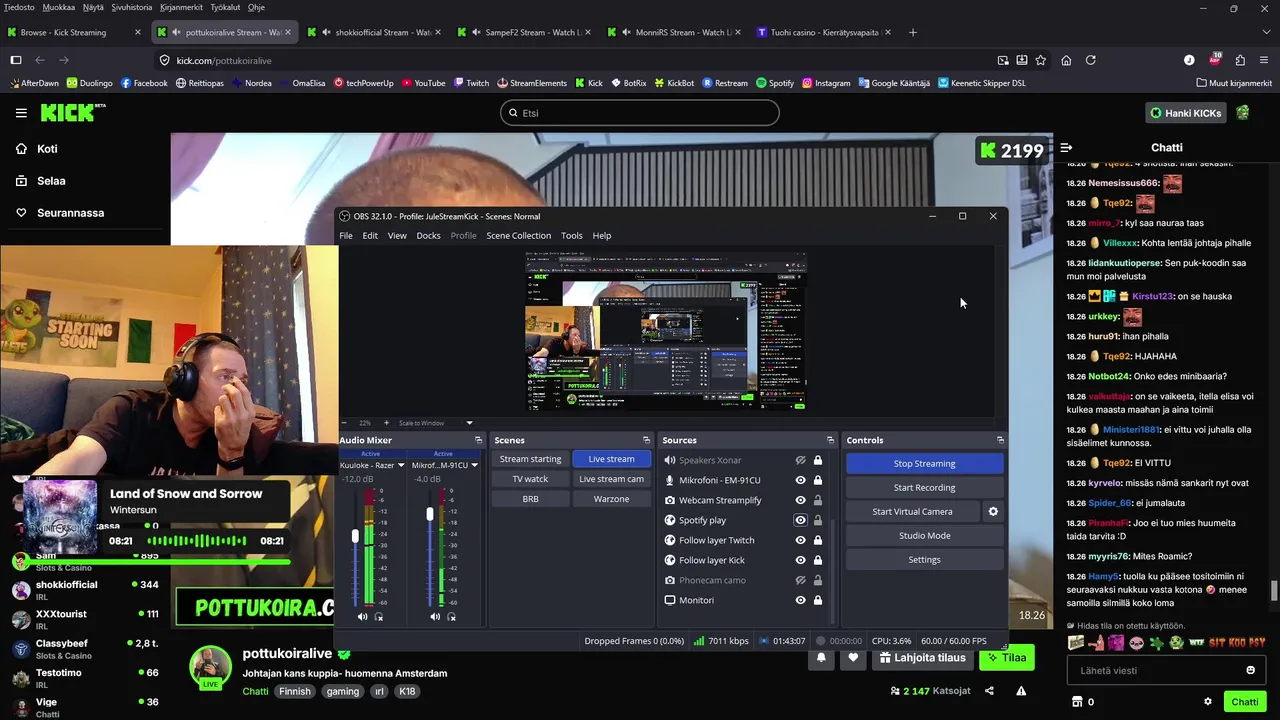
Task: Follow channel with the heart icon
Action: click(853, 658)
